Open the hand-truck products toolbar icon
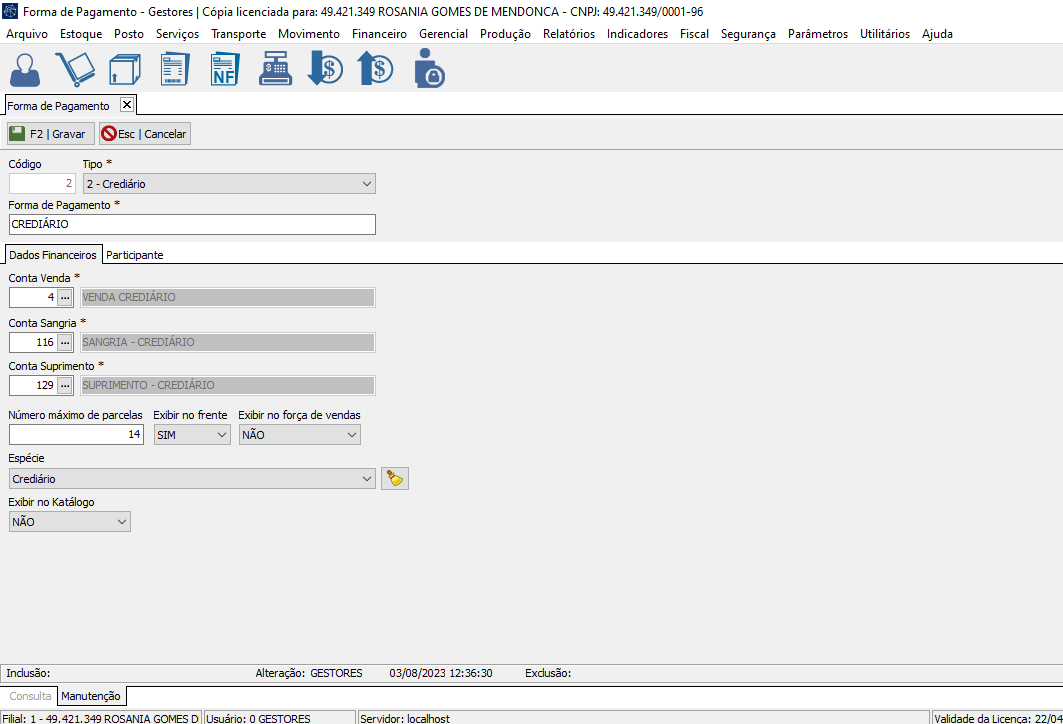The image size is (1063, 724). click(x=75, y=69)
